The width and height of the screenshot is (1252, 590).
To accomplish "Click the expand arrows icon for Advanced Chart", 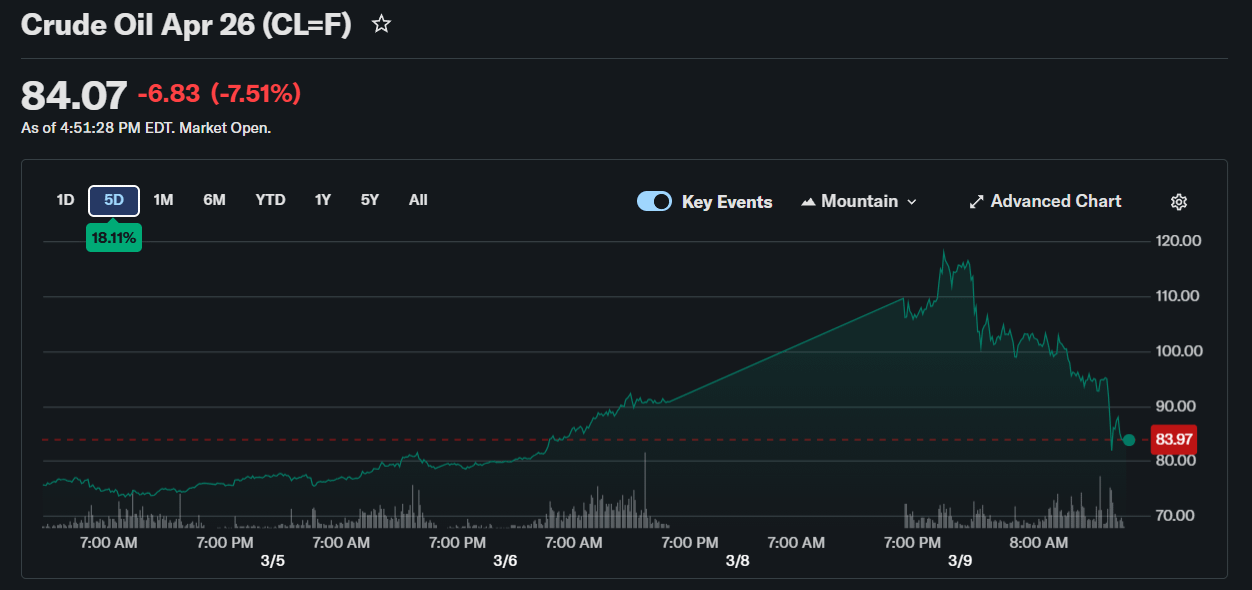I will pyautogui.click(x=976, y=202).
